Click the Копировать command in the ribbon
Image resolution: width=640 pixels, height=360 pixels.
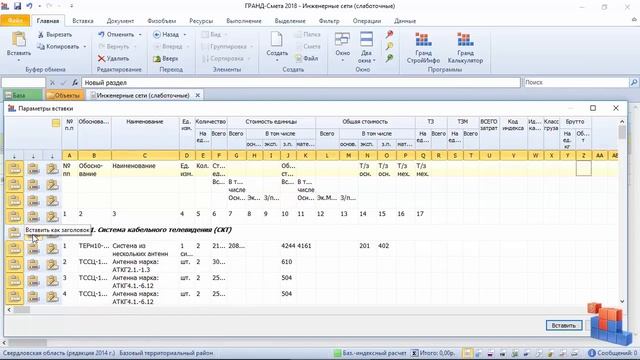click(x=58, y=47)
